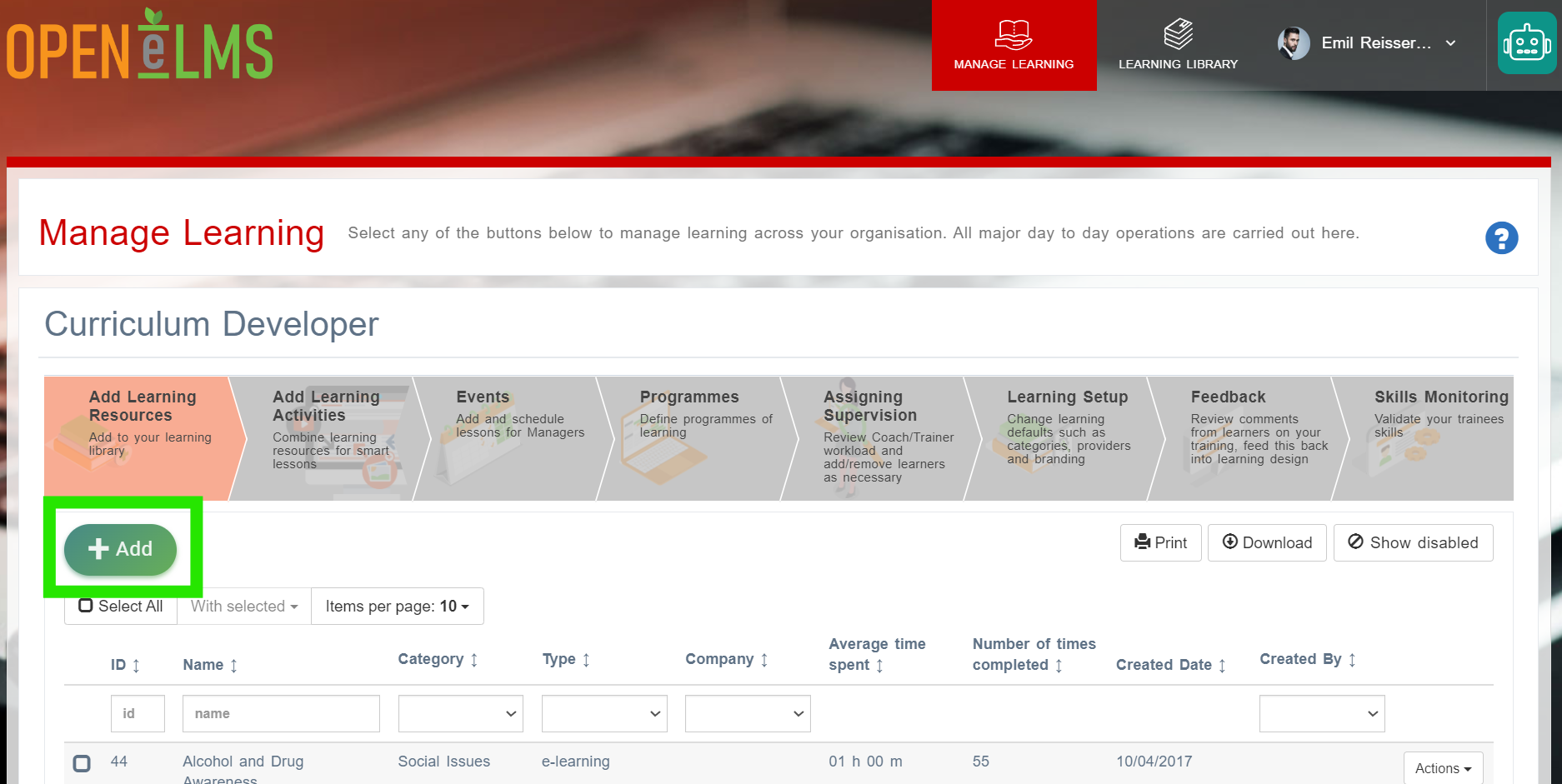This screenshot has height=784, width=1562.
Task: Go to Learning Library nav tab
Action: (1178, 45)
